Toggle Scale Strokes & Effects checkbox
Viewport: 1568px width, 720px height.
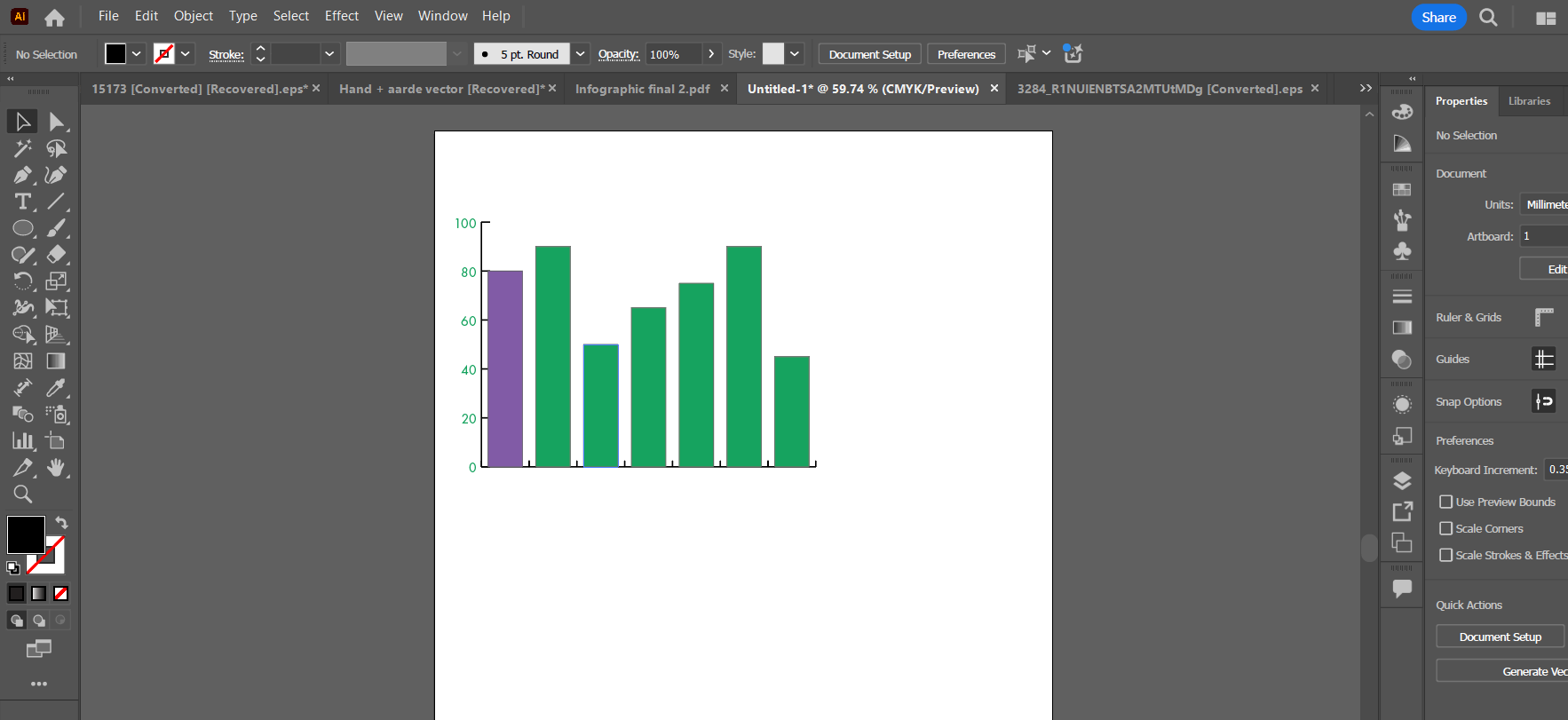[x=1445, y=555]
